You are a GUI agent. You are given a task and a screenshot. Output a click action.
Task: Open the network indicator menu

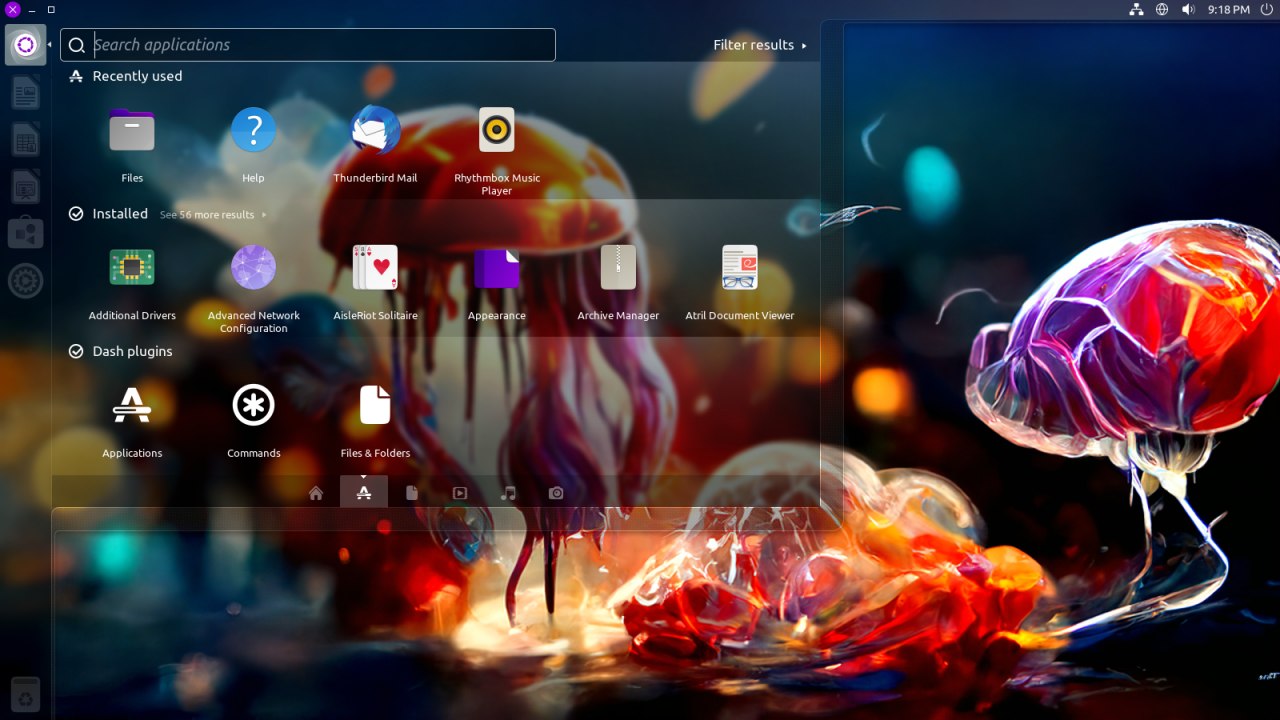(1136, 9)
